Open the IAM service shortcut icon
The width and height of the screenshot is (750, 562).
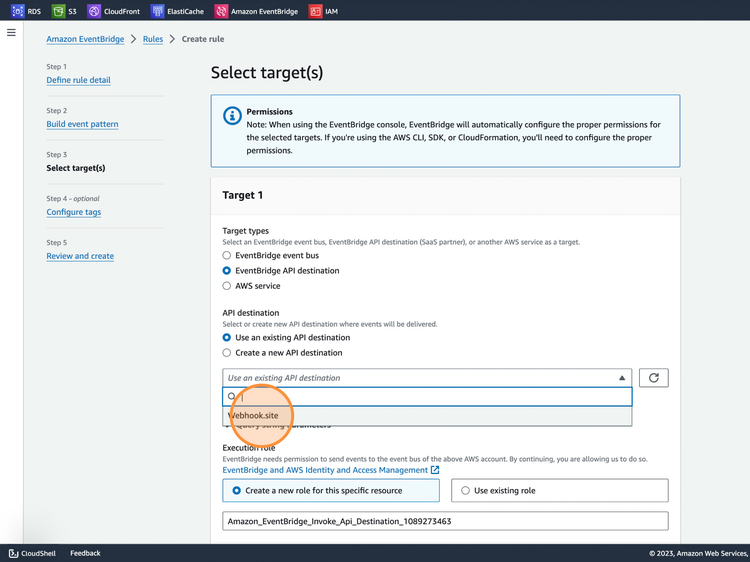point(316,11)
